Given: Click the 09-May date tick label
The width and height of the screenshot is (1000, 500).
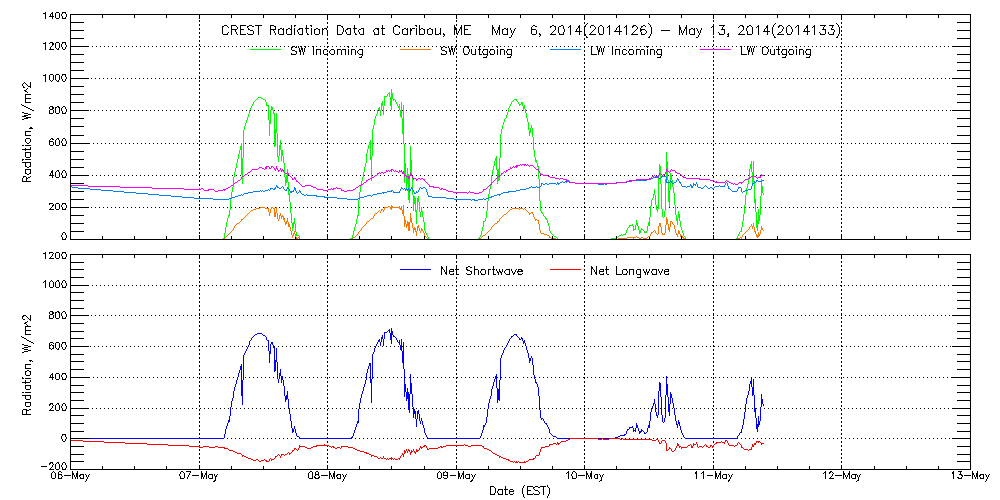Looking at the screenshot, I should (x=456, y=476).
